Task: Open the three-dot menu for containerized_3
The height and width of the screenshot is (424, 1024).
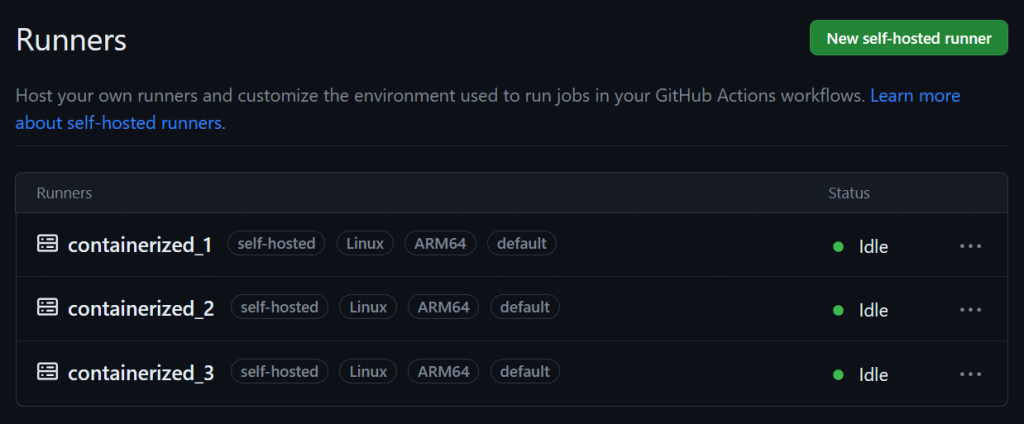Action: pyautogui.click(x=970, y=374)
